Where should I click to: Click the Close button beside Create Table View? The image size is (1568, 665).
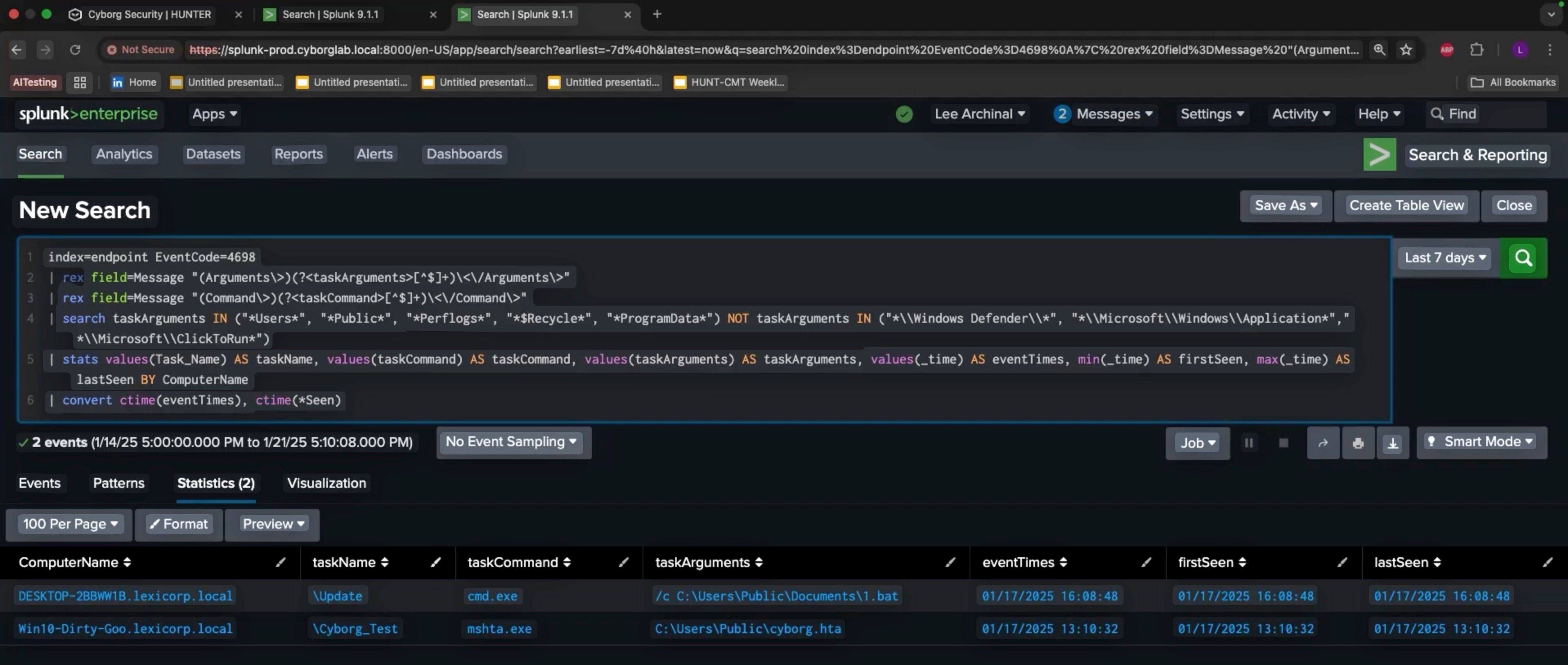[1514, 205]
